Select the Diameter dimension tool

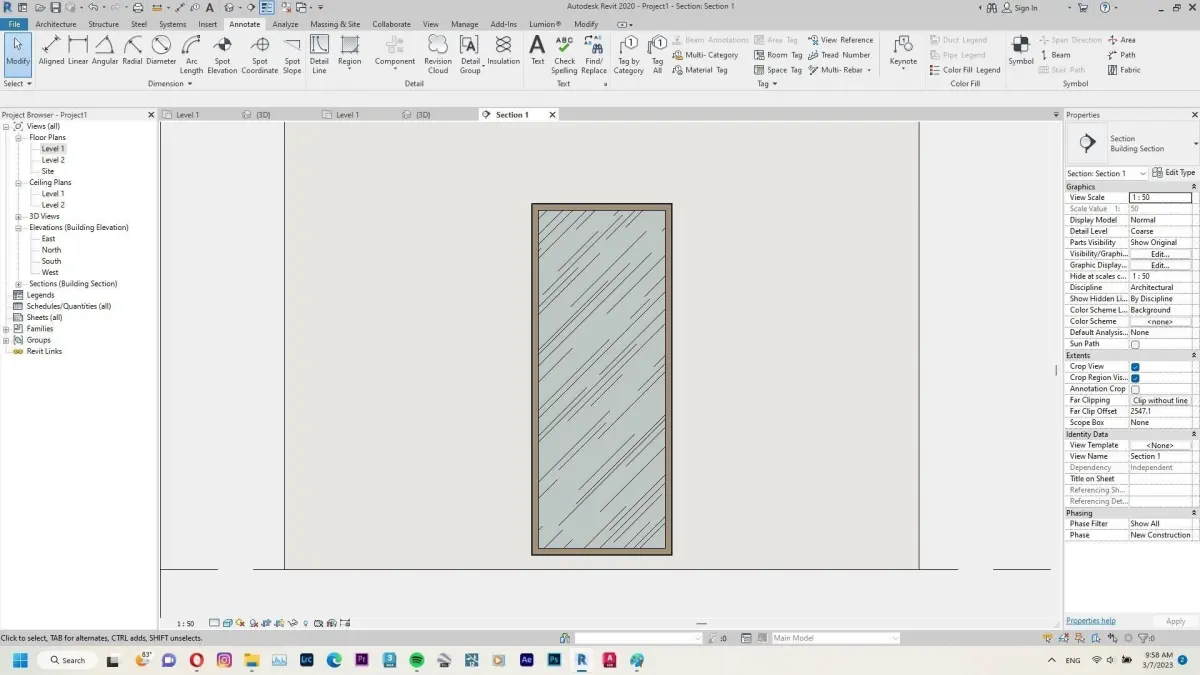[161, 52]
